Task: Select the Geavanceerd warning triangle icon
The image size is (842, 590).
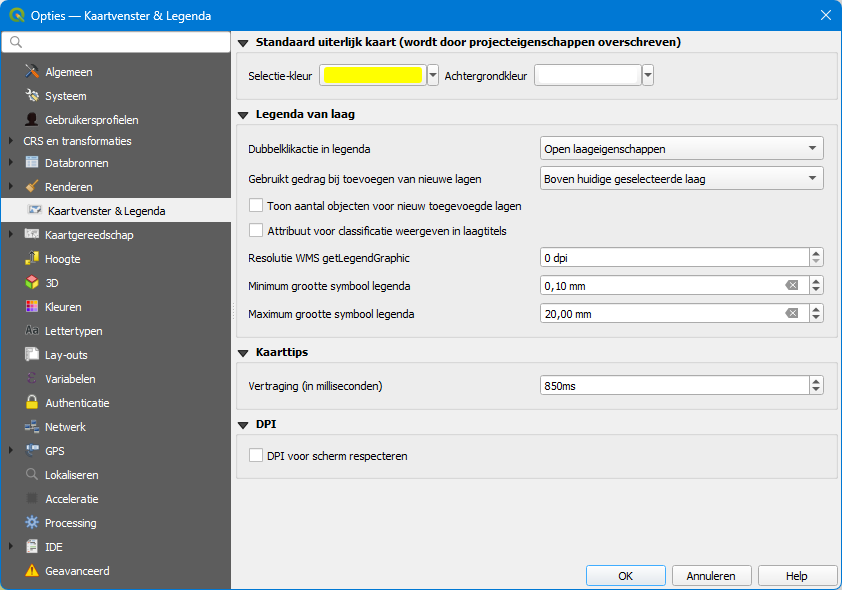Action: tap(32, 571)
